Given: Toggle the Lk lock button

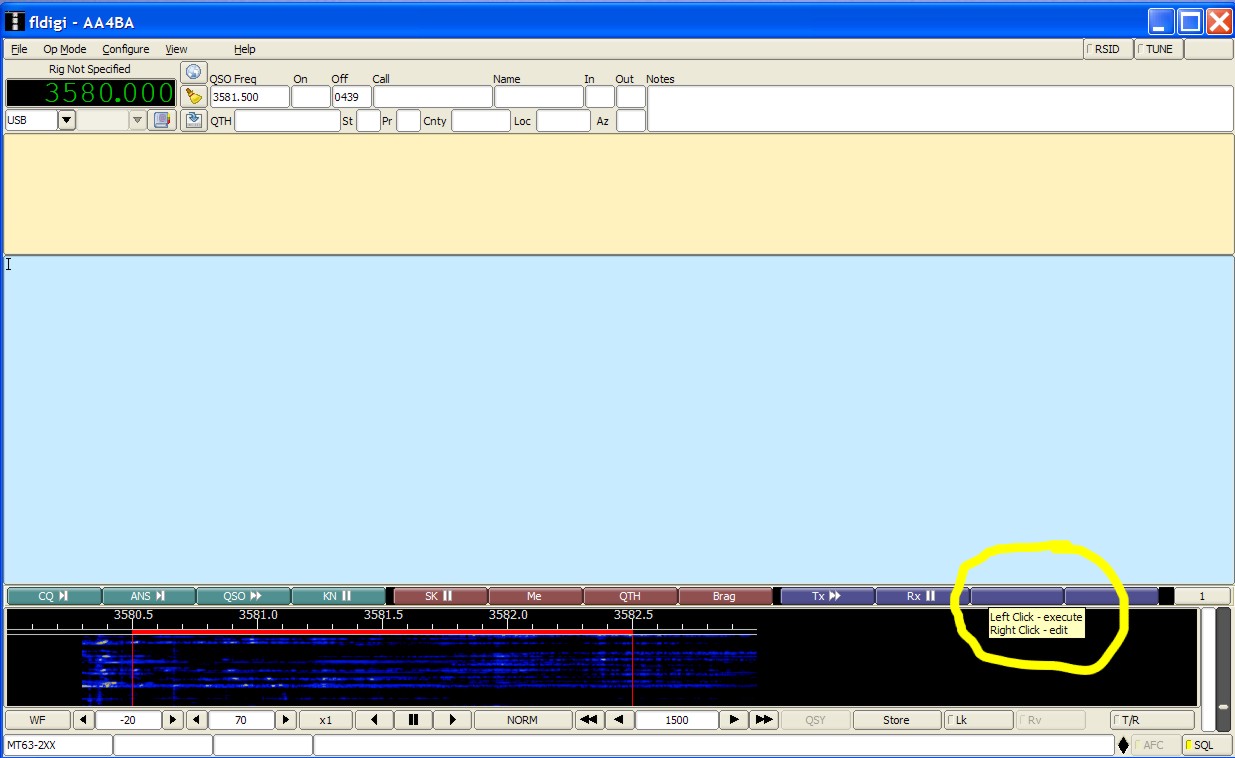Looking at the screenshot, I should point(978,720).
